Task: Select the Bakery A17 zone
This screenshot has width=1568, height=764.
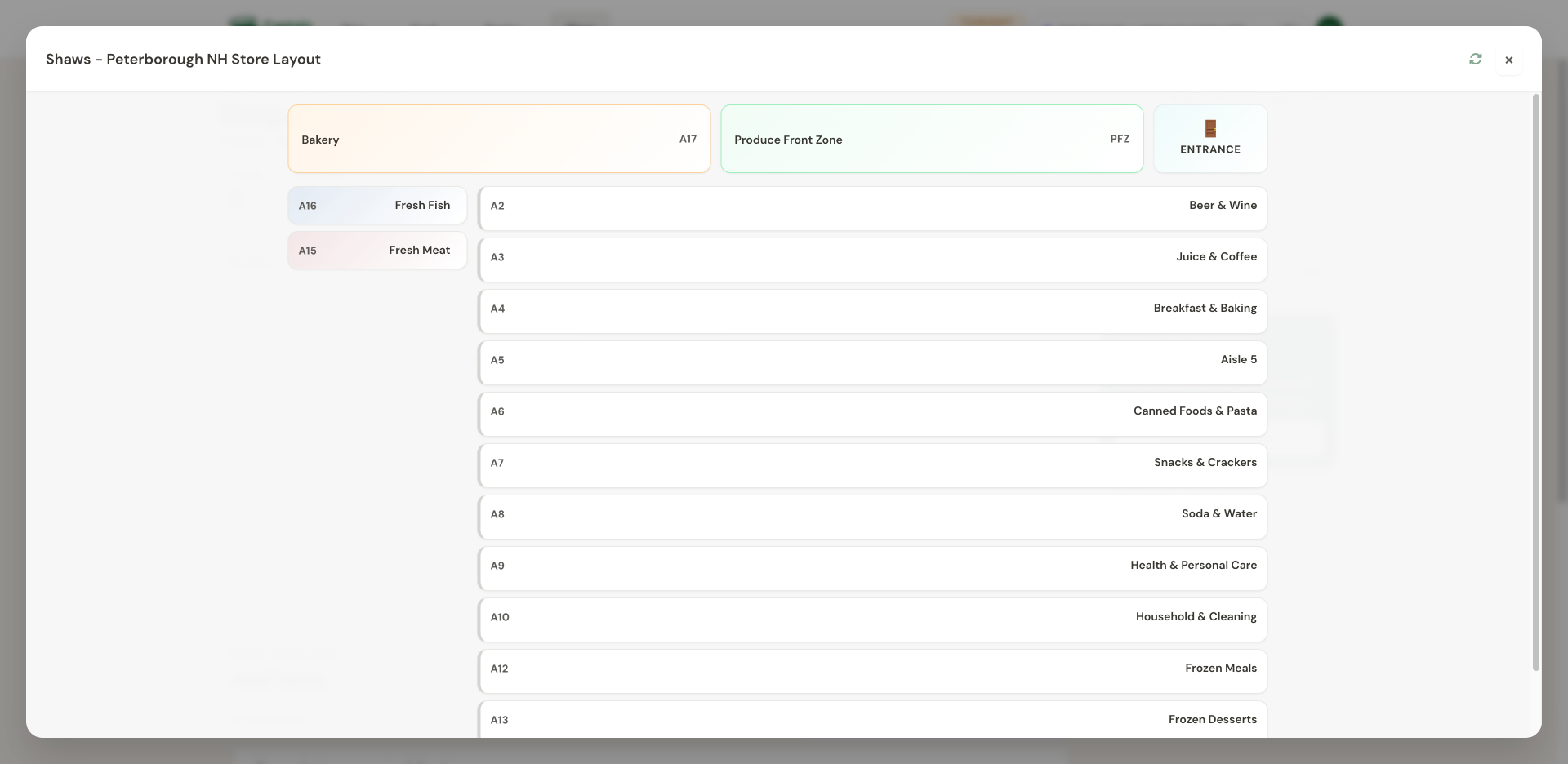Action: click(499, 139)
